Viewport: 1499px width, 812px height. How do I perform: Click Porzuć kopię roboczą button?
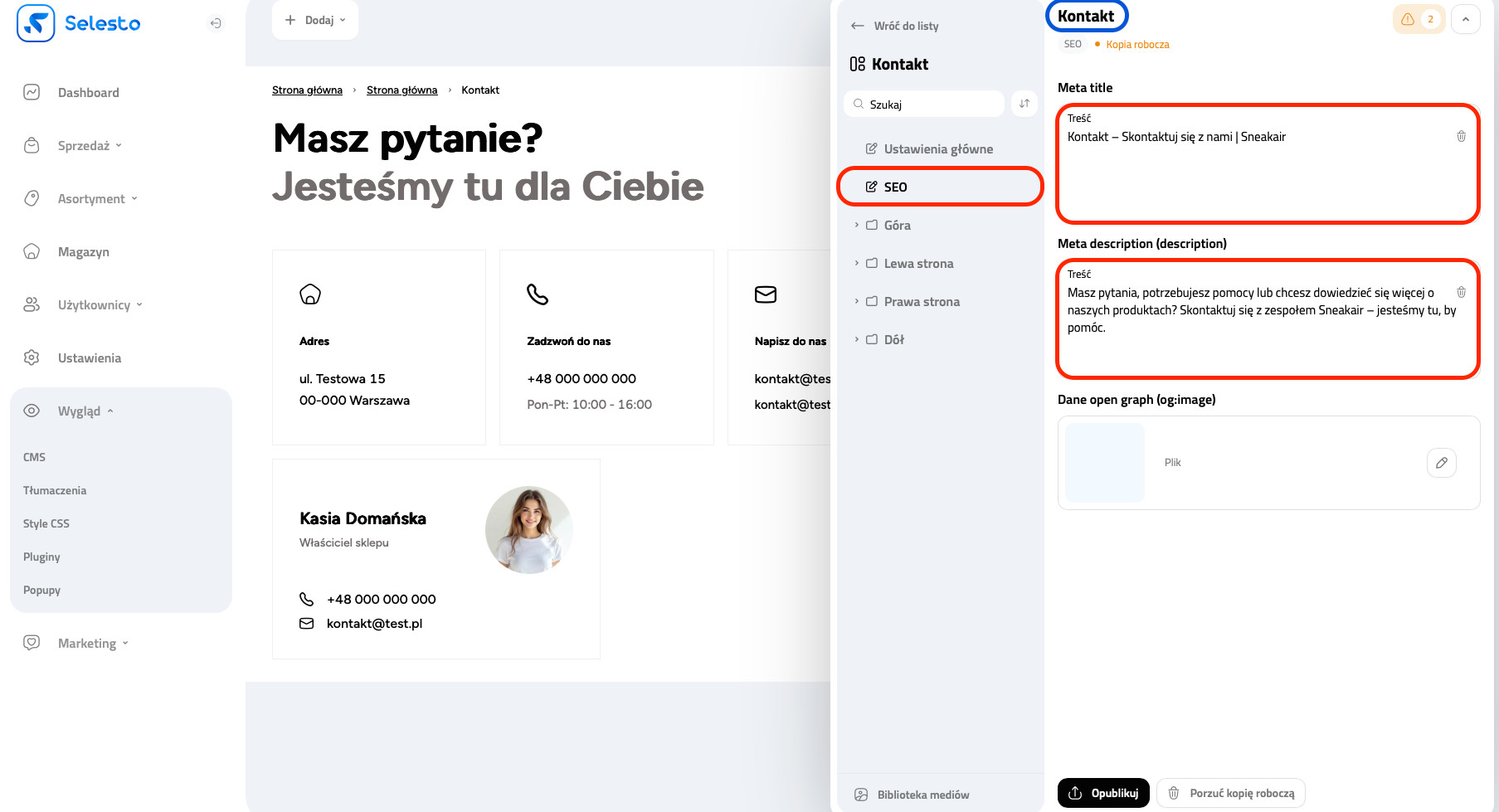[x=1231, y=793]
